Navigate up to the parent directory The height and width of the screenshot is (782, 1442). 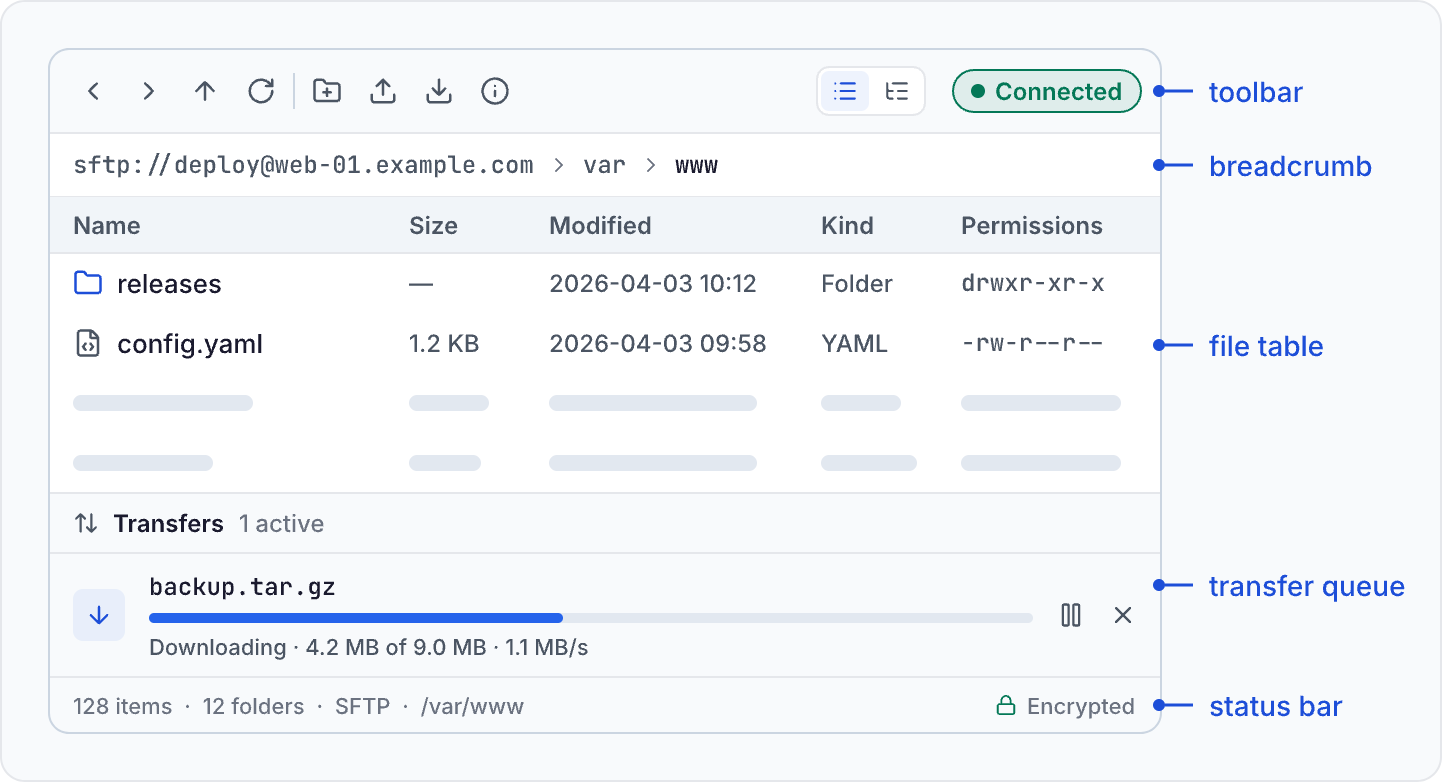point(205,92)
